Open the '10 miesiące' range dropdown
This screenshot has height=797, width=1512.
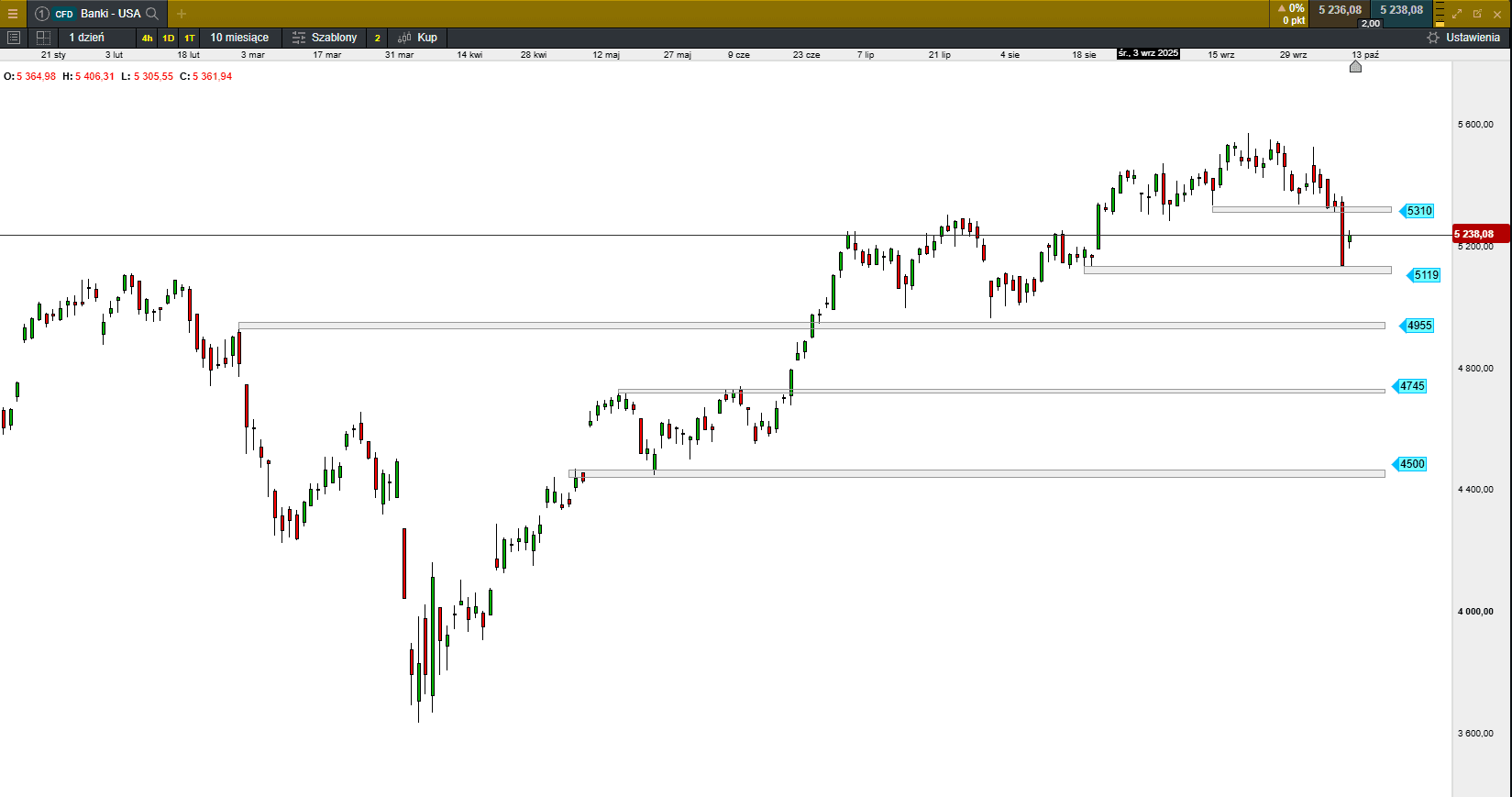coord(239,38)
